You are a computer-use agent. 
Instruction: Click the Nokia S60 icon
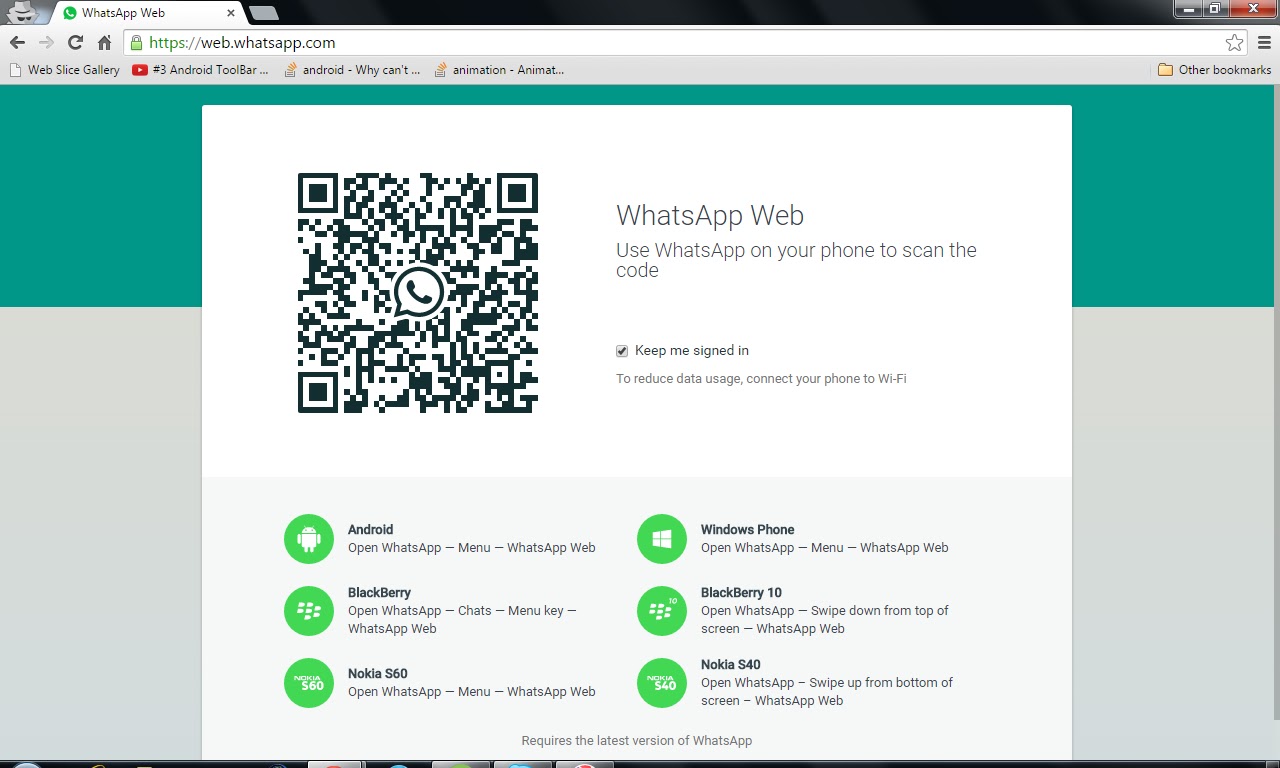[309, 683]
